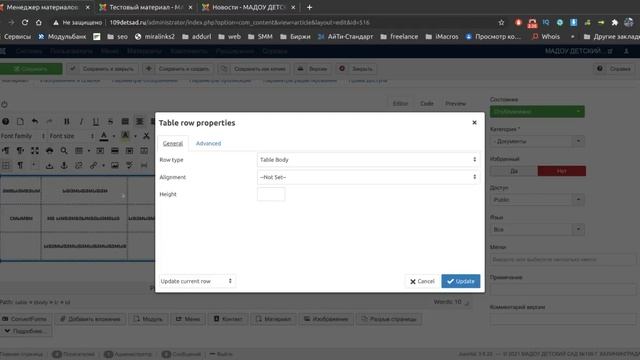This screenshot has height=360, width=640.
Task: Click the new document icon in editor
Action: pos(20,121)
